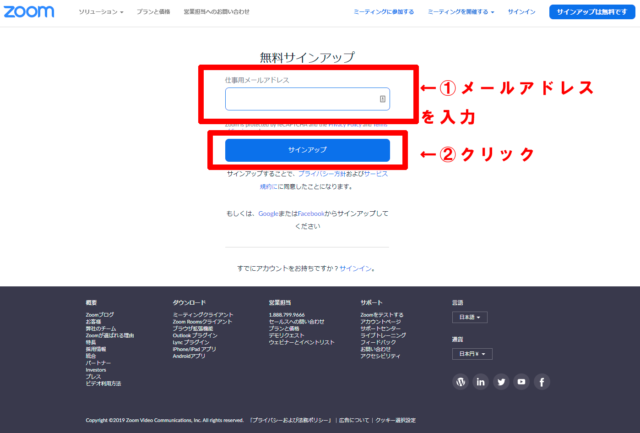
Task: Open 営業担当へのお問い合わせ in top navigation
Action: pos(216,12)
